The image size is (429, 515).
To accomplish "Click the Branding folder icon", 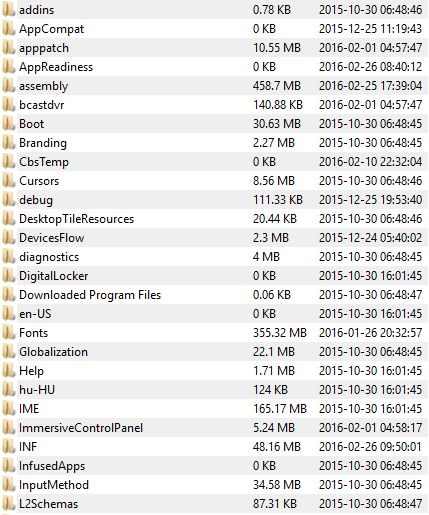I will pyautogui.click(x=8, y=143).
